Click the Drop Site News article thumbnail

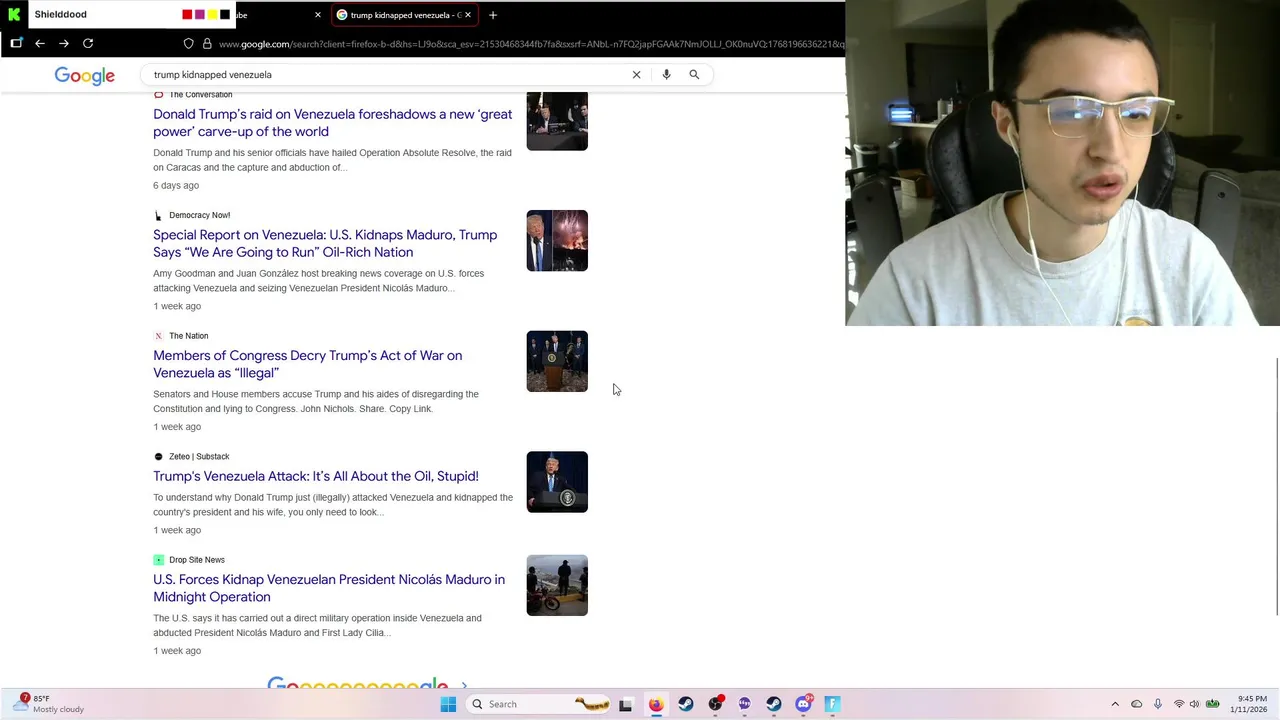557,585
